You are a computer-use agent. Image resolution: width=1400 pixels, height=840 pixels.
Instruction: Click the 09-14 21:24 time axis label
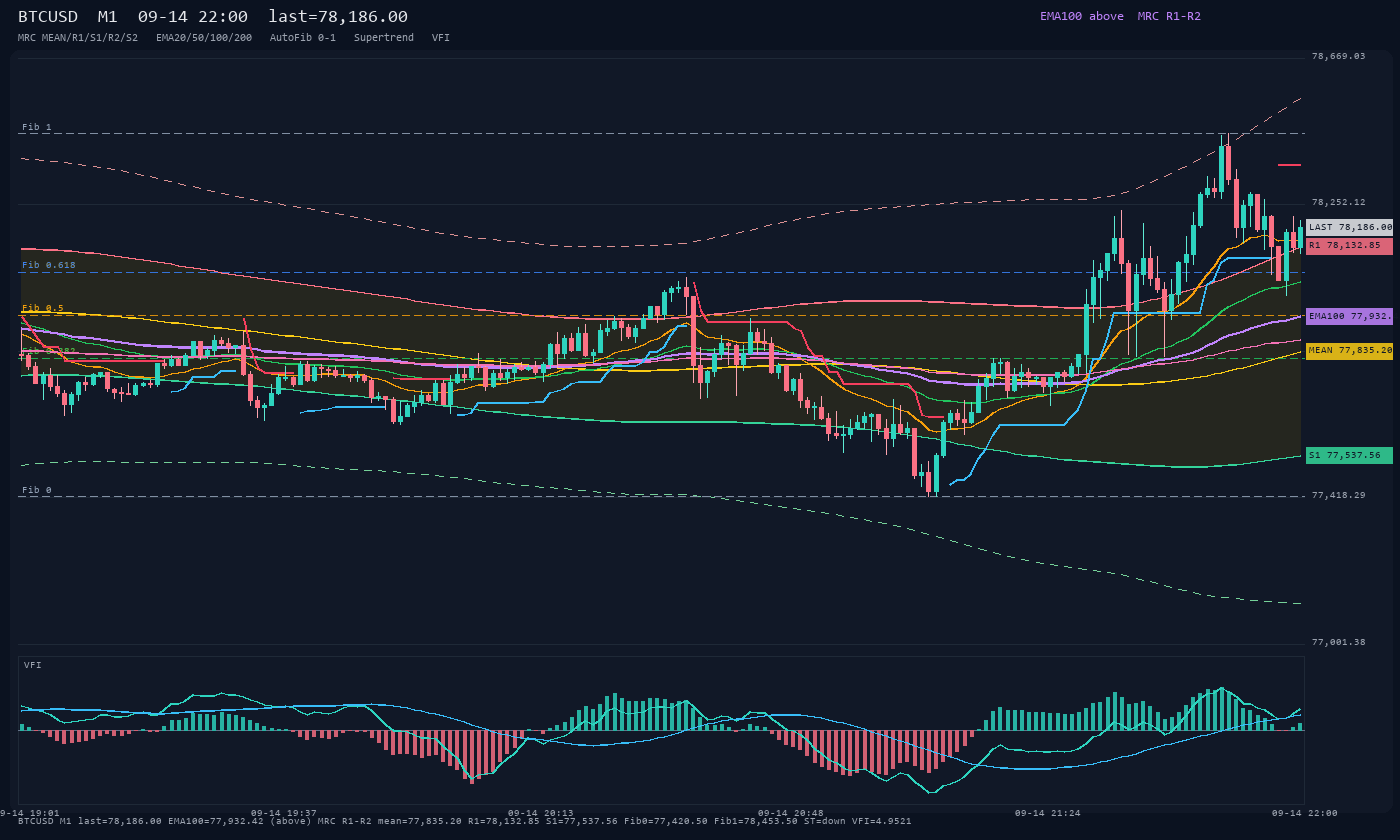(x=1048, y=813)
